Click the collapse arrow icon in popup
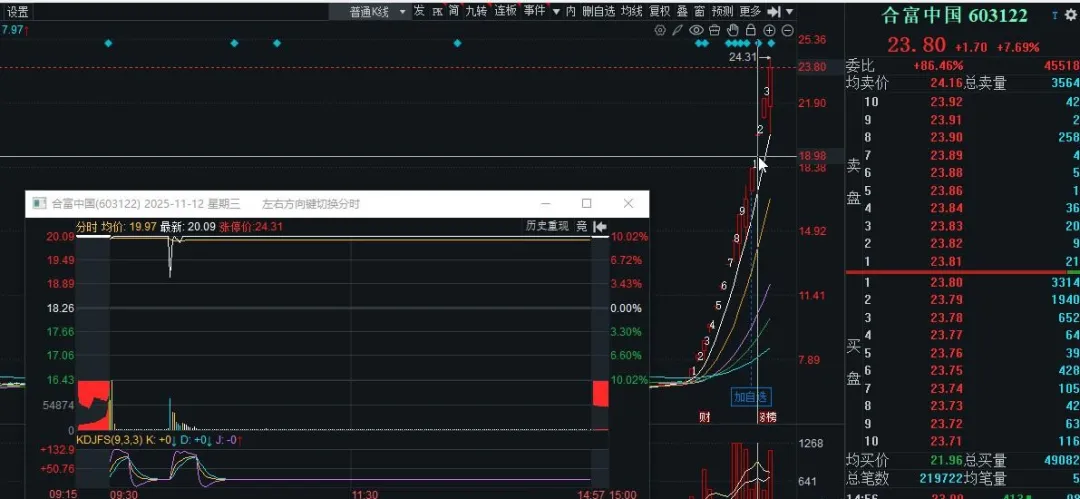The image size is (1080, 499). coord(599,226)
